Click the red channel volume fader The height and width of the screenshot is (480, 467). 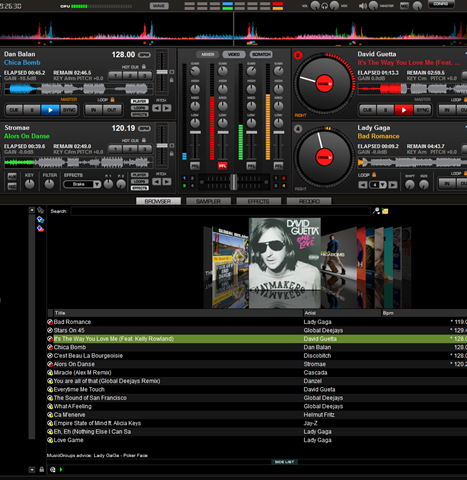point(223,133)
